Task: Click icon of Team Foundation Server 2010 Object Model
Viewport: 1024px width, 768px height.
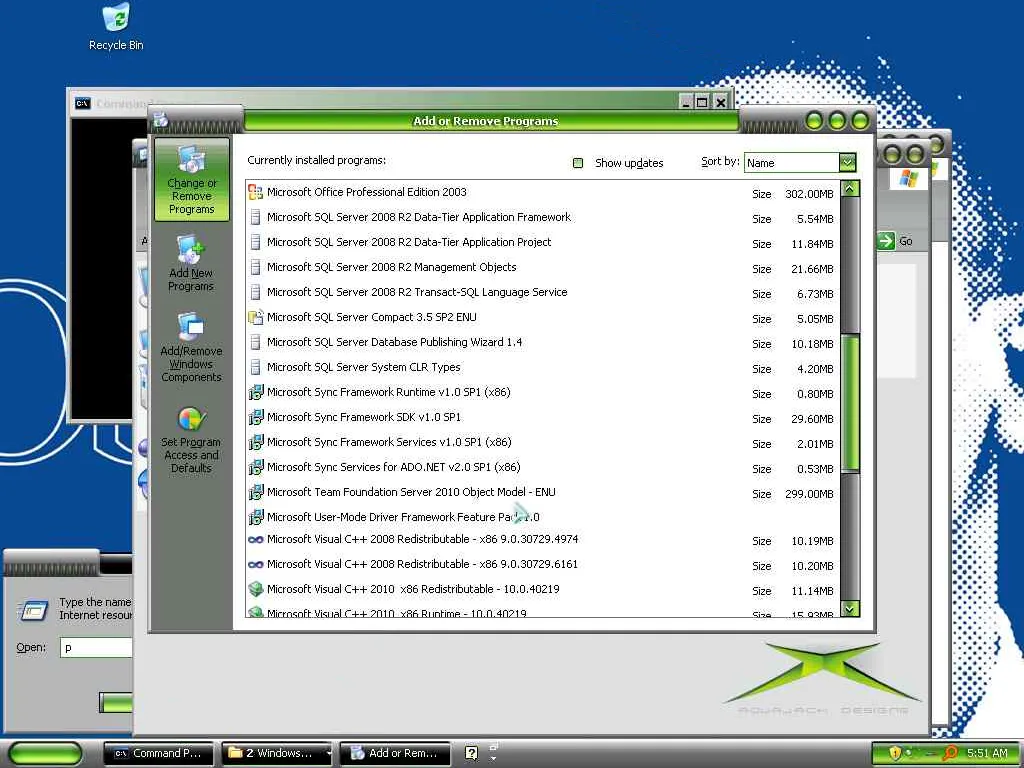Action: click(x=256, y=492)
